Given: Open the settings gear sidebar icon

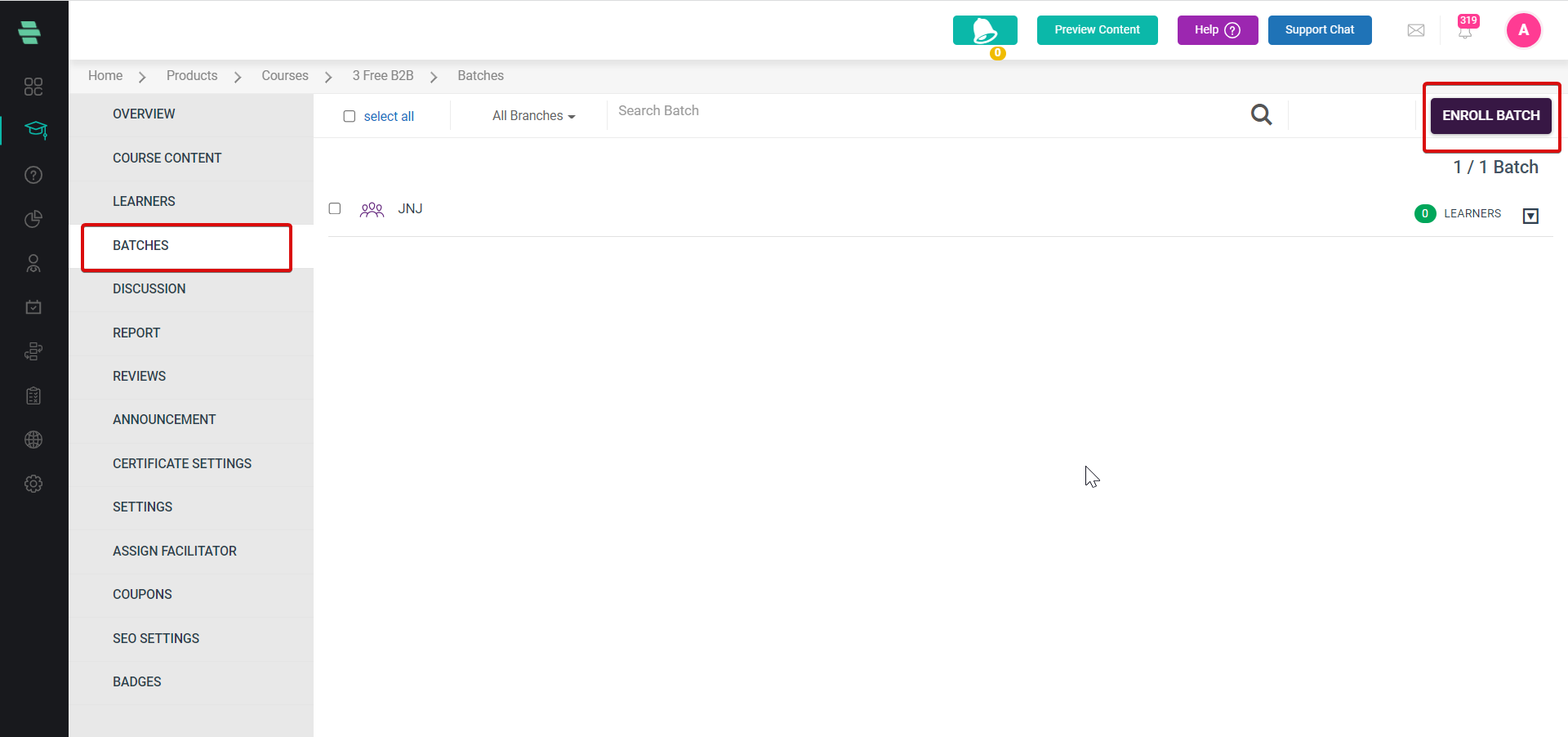Looking at the screenshot, I should [33, 484].
